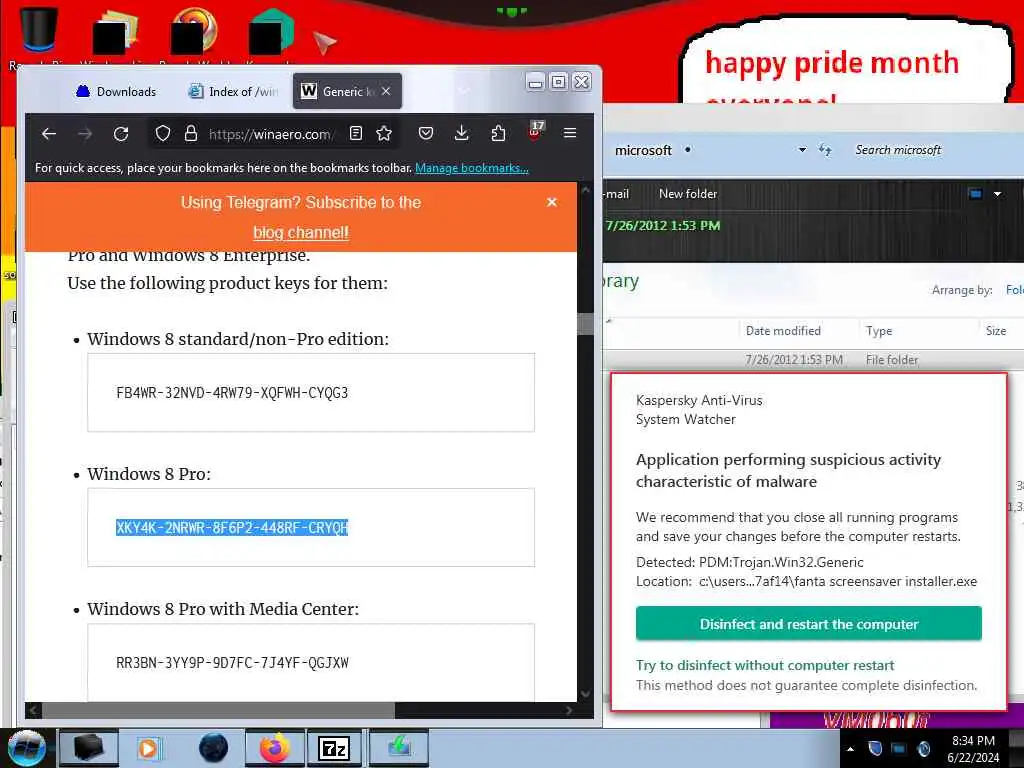Open the view options dropdown arrow in Explorer

point(997,194)
